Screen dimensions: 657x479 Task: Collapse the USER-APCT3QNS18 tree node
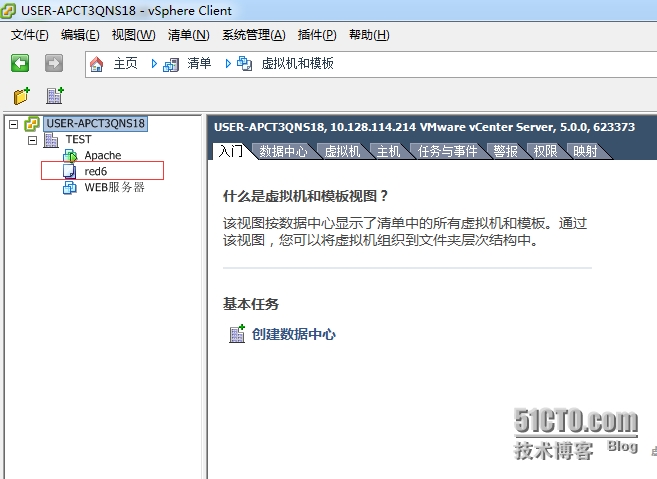[x=14, y=124]
